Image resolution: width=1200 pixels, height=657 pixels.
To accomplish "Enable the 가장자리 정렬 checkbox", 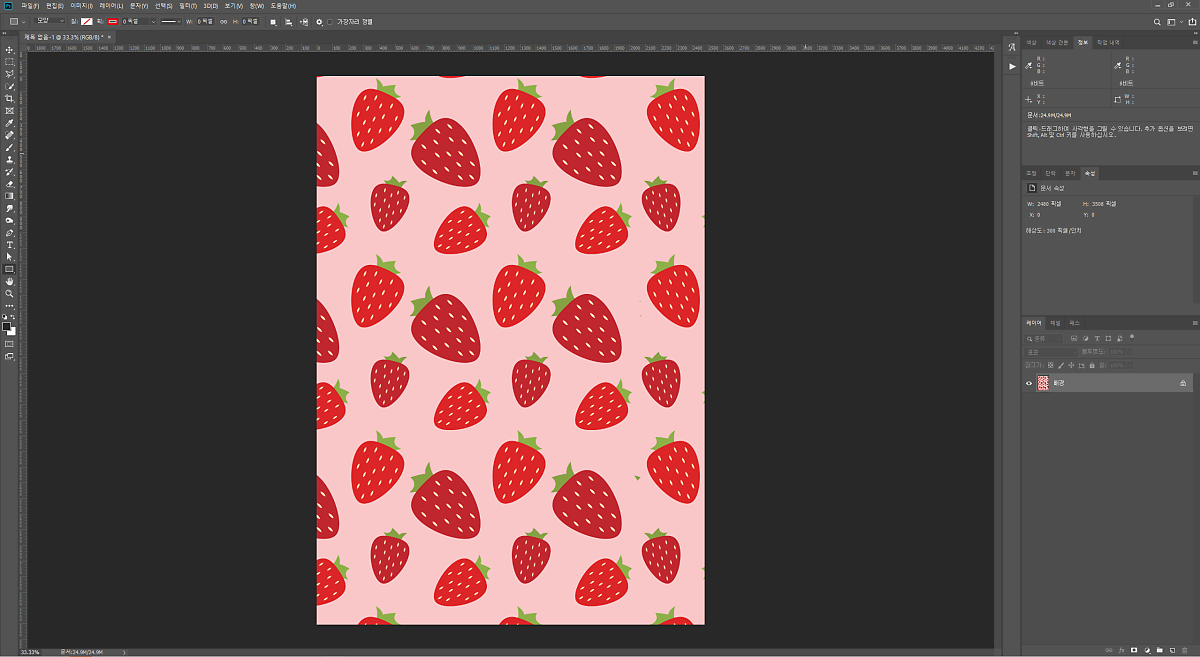I will pos(330,21).
